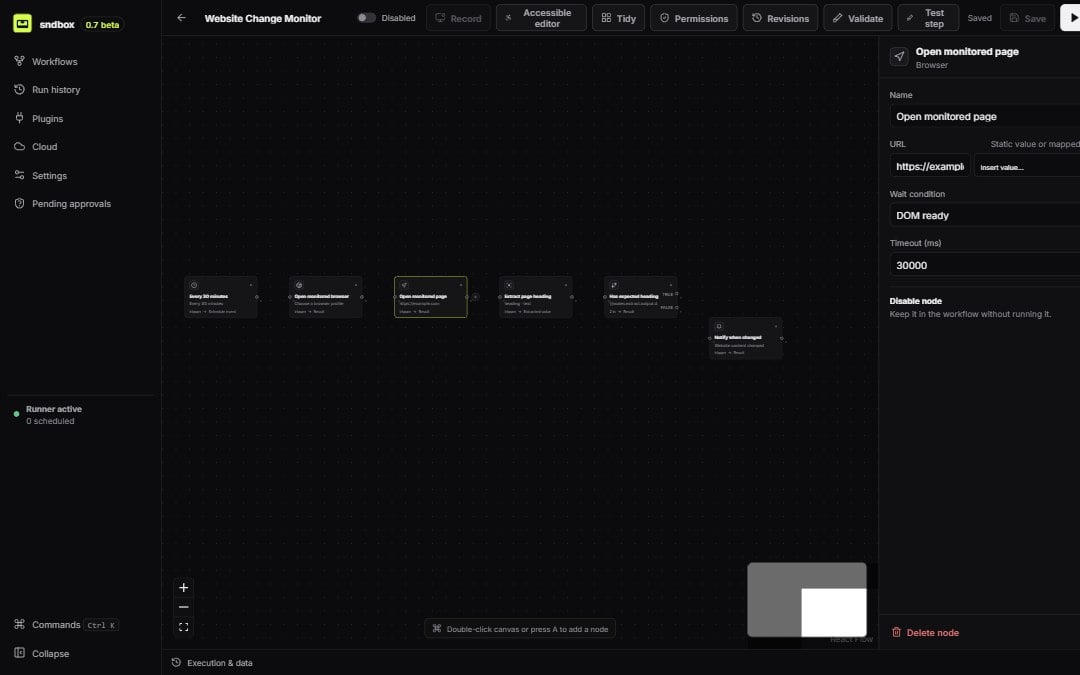Image resolution: width=1080 pixels, height=675 pixels.
Task: Click the Record button
Action: point(458,18)
